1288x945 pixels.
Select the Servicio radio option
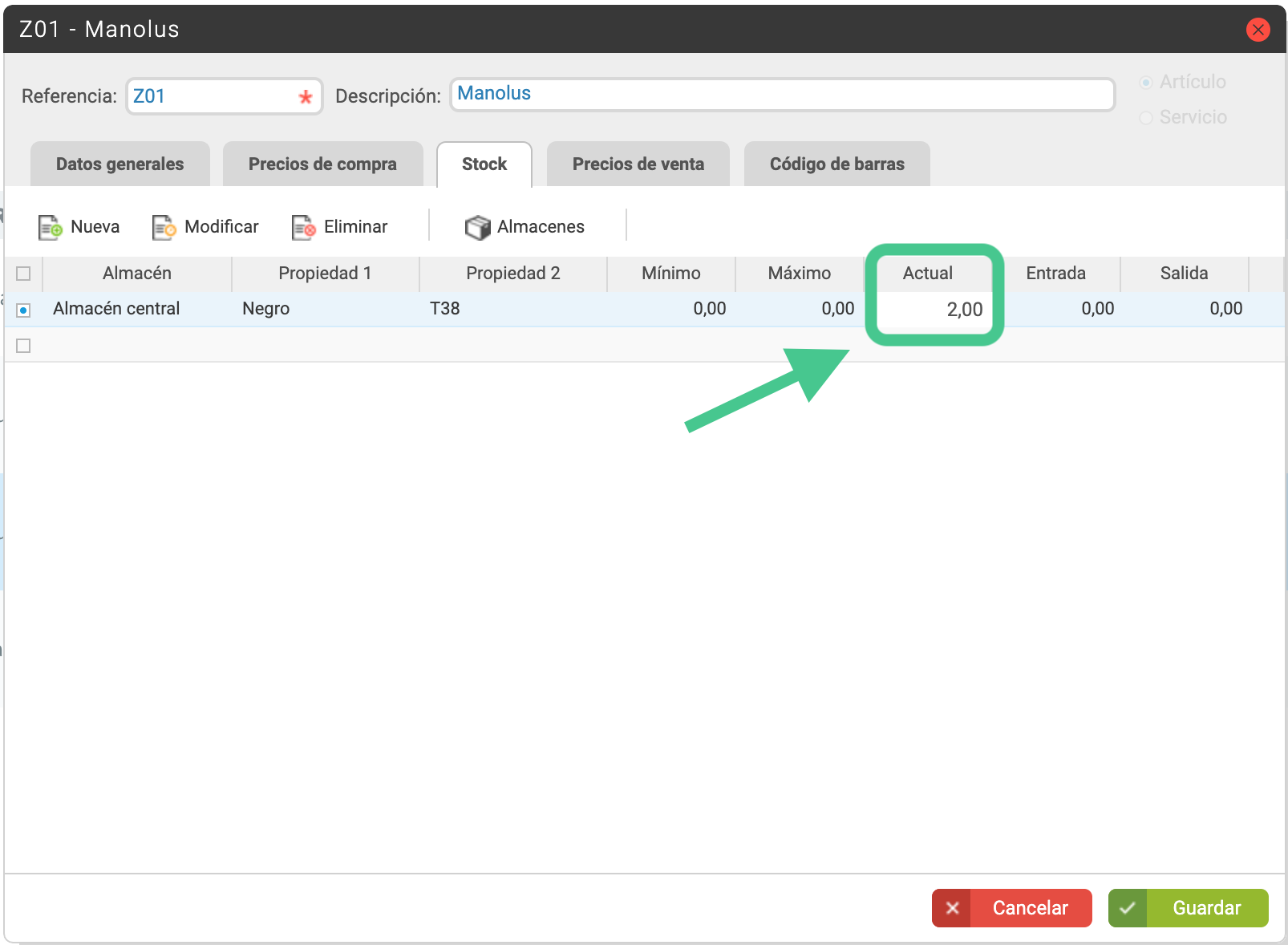pyautogui.click(x=1146, y=118)
